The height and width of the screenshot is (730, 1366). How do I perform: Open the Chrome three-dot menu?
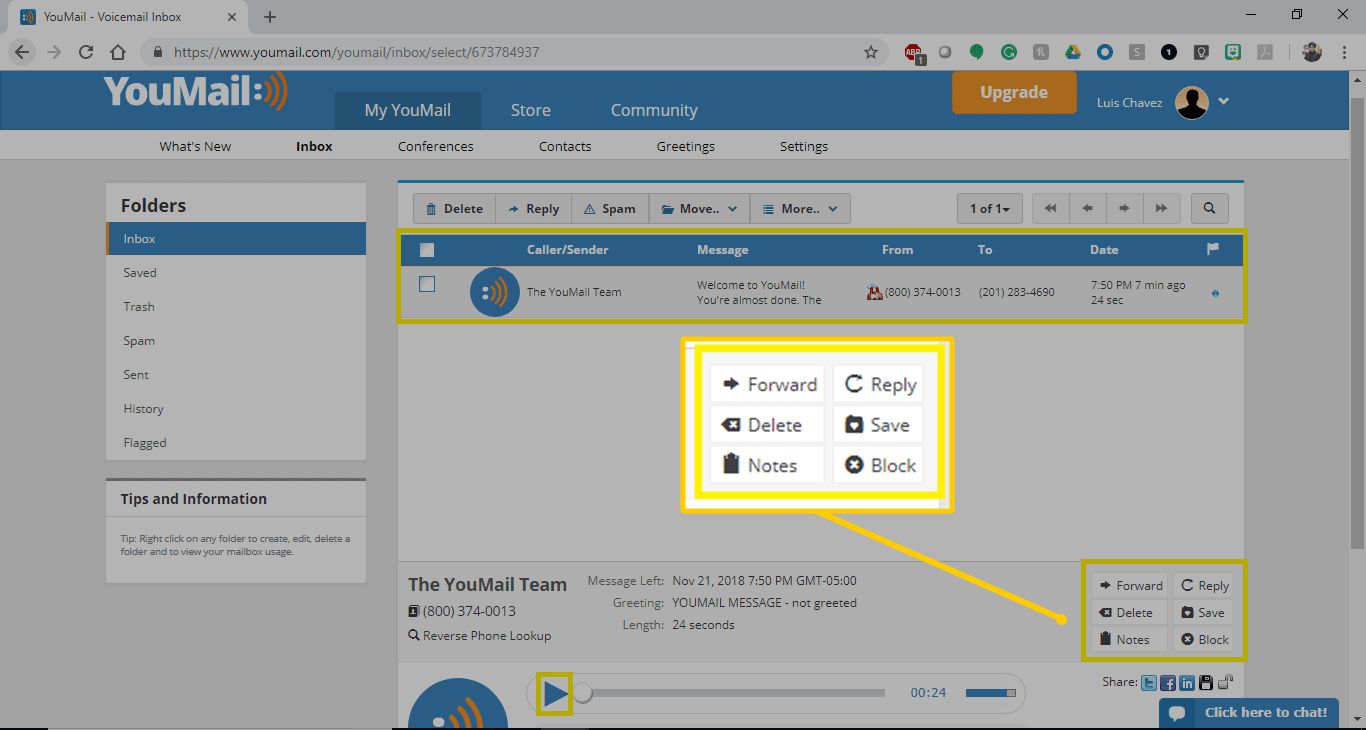pos(1346,52)
